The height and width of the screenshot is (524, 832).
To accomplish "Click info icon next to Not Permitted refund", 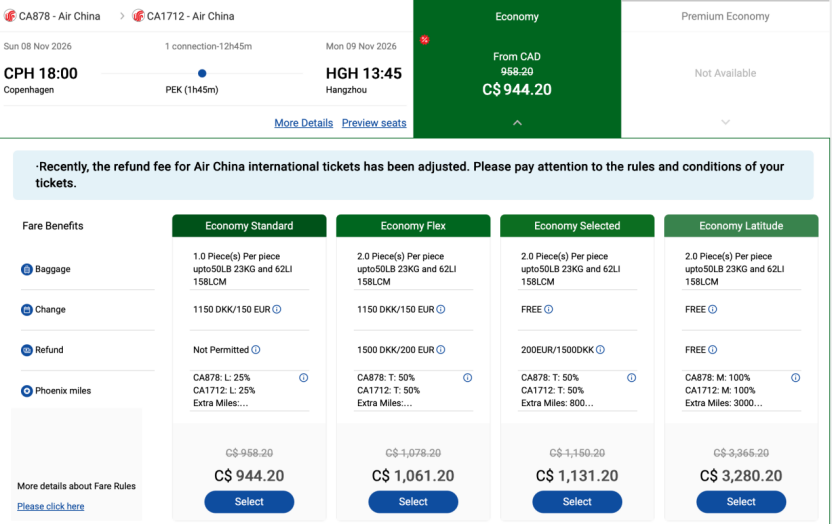I will [x=256, y=350].
